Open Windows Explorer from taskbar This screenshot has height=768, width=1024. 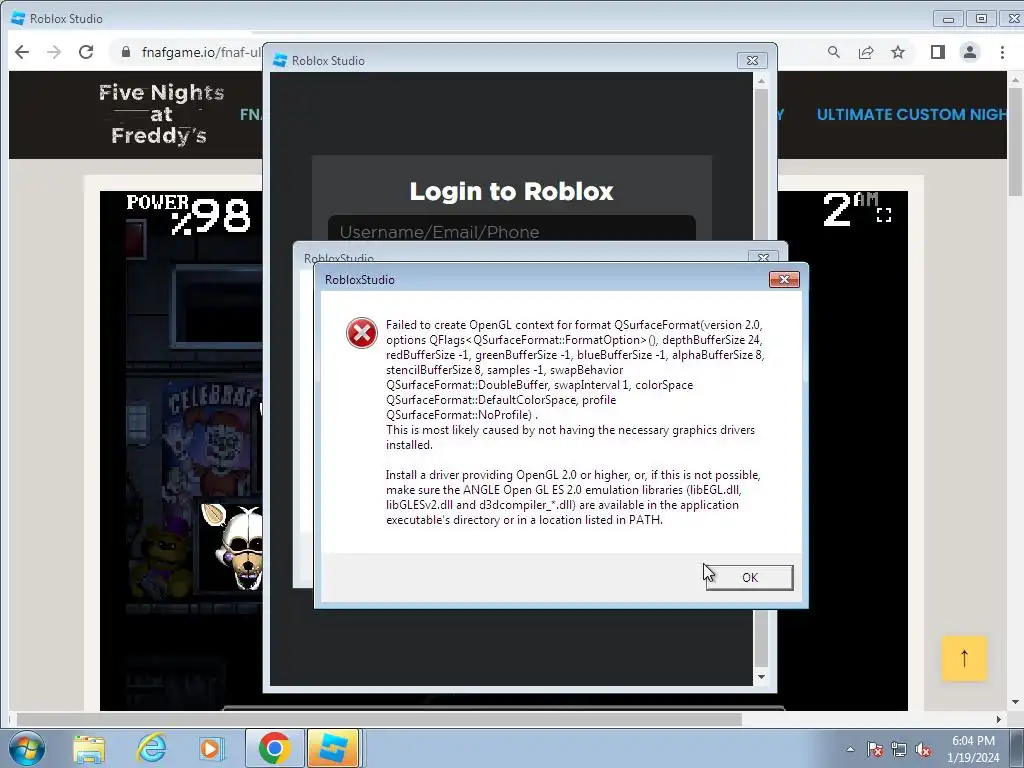(x=89, y=748)
